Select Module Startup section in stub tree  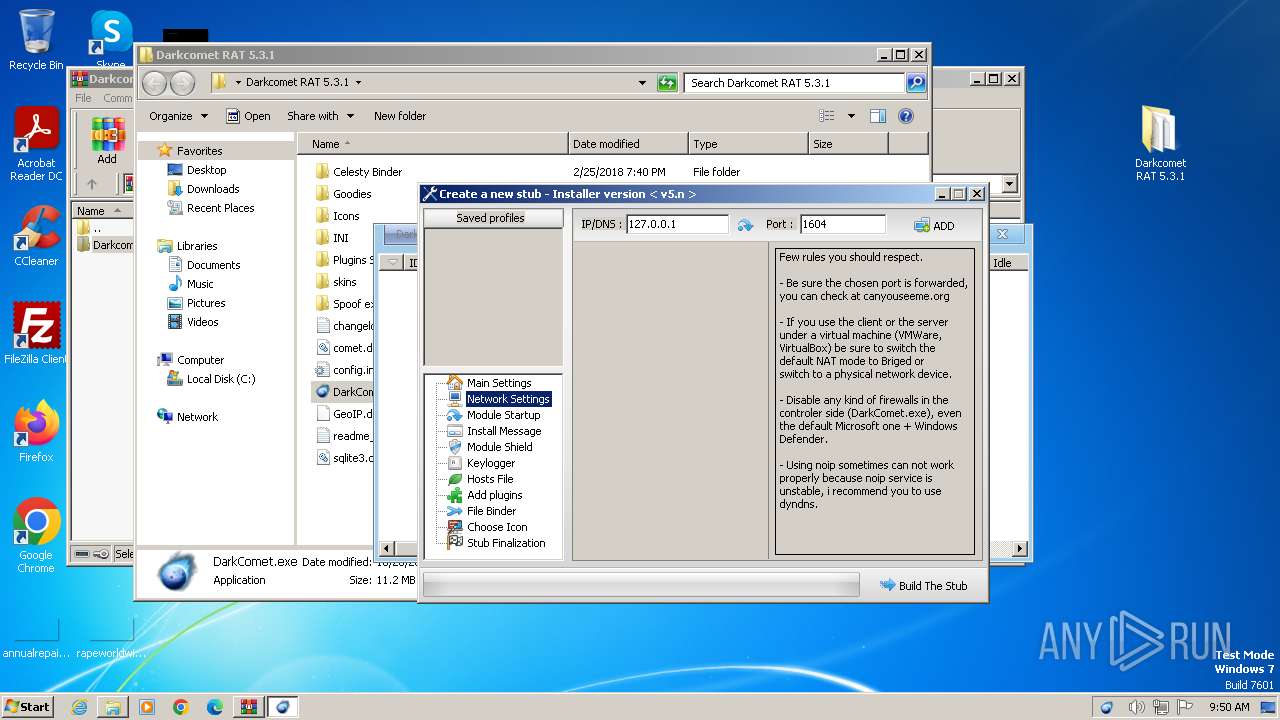tap(503, 415)
